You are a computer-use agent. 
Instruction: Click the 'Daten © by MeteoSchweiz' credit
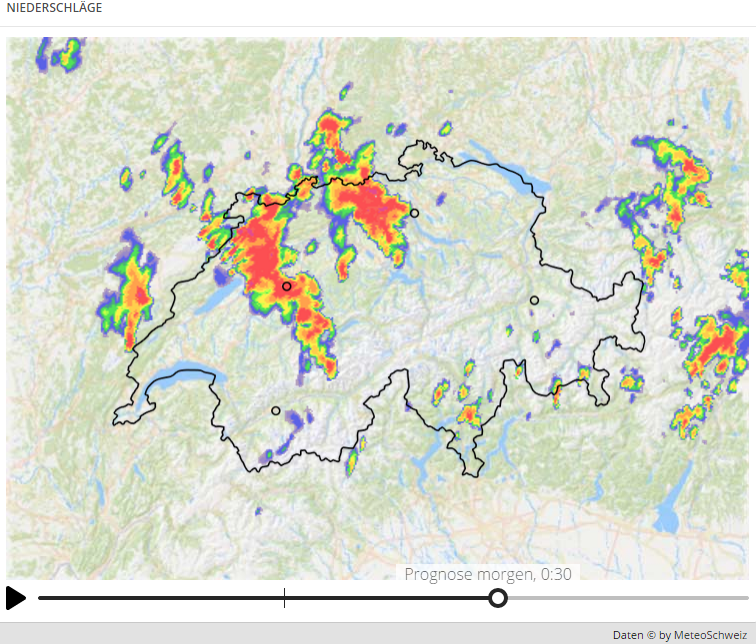click(680, 635)
